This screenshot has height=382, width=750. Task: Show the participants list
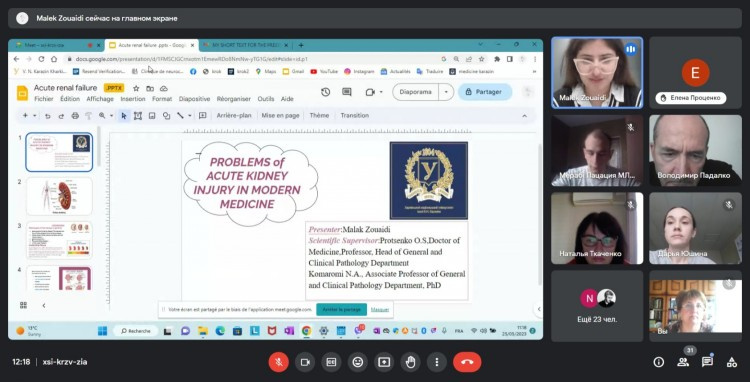683,362
